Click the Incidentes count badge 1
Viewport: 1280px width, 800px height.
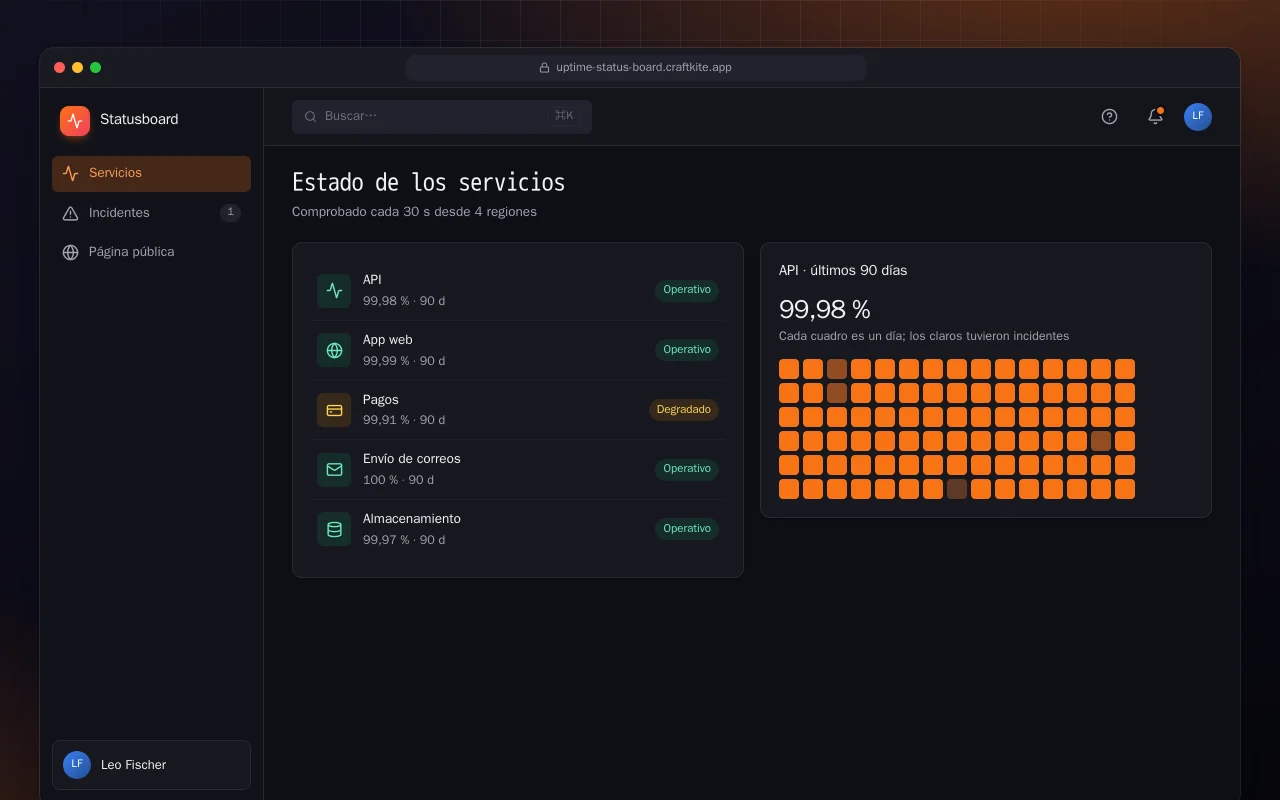[x=230, y=213]
